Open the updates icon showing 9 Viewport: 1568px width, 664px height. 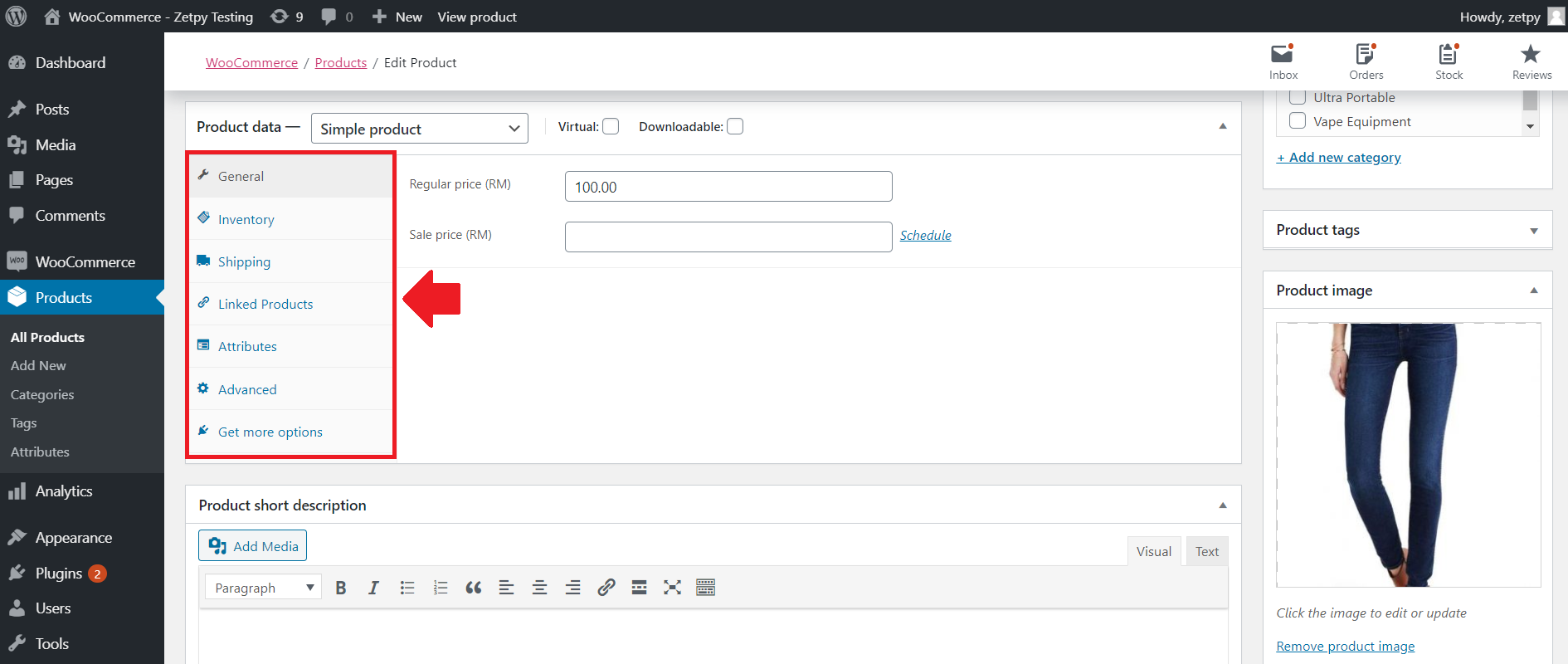[x=287, y=17]
